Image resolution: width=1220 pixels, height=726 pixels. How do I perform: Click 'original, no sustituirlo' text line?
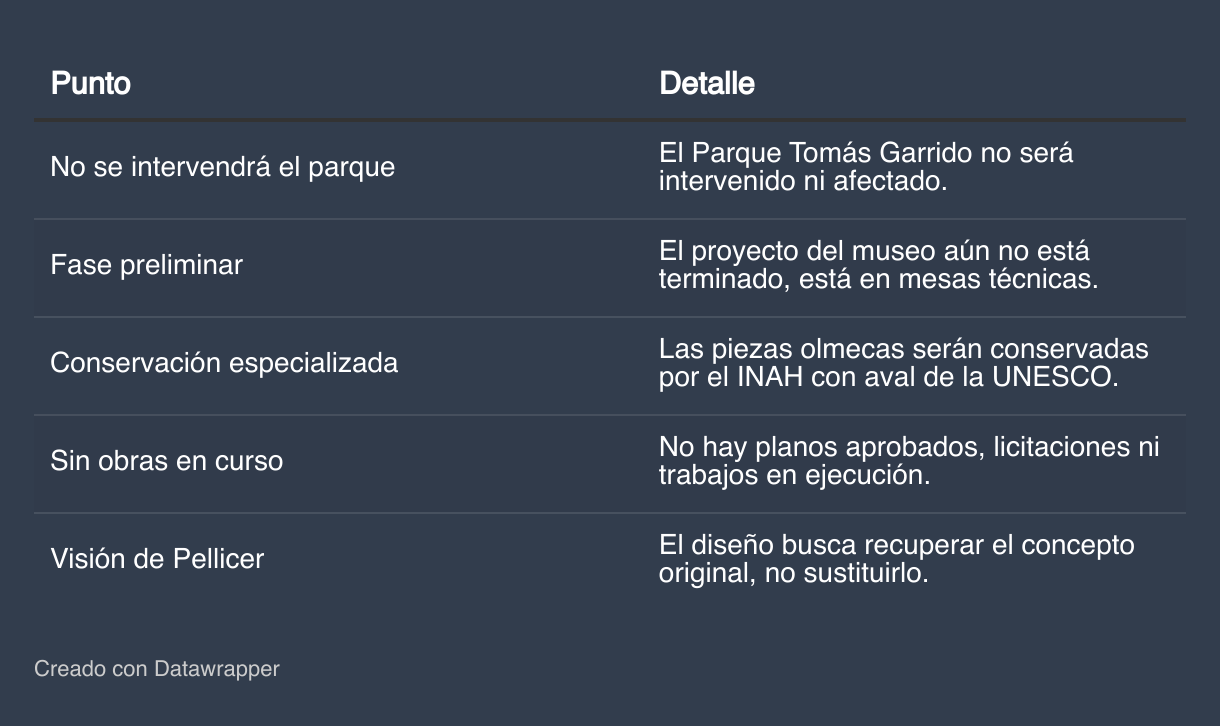pos(793,574)
